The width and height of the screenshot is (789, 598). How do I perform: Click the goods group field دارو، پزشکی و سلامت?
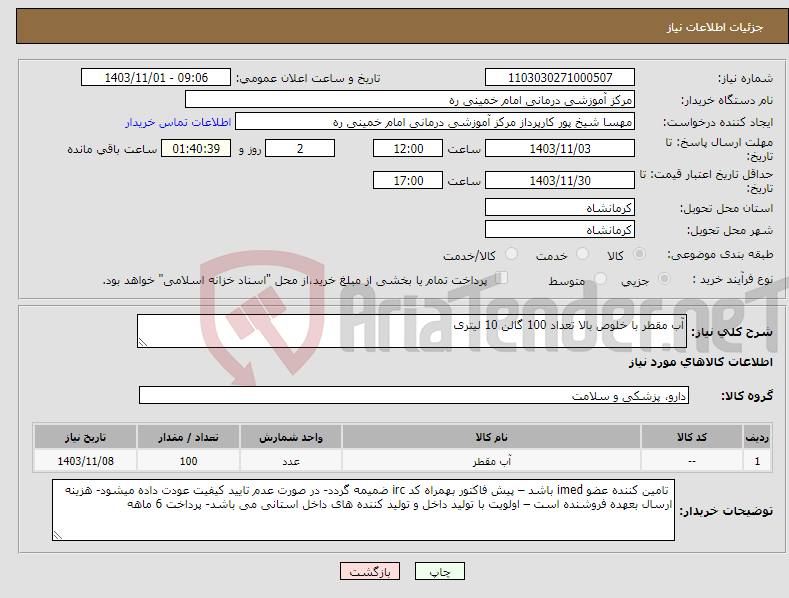coord(414,396)
